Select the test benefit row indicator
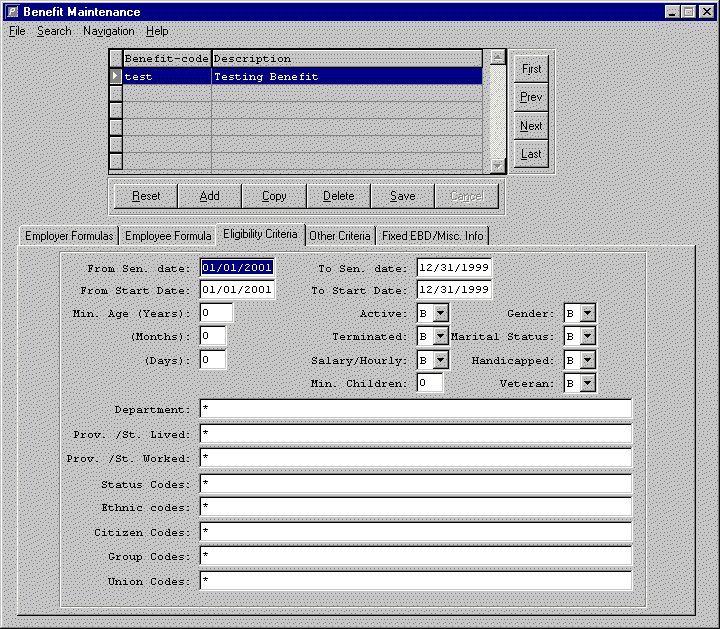Screen dimensions: 720x629 point(115,77)
